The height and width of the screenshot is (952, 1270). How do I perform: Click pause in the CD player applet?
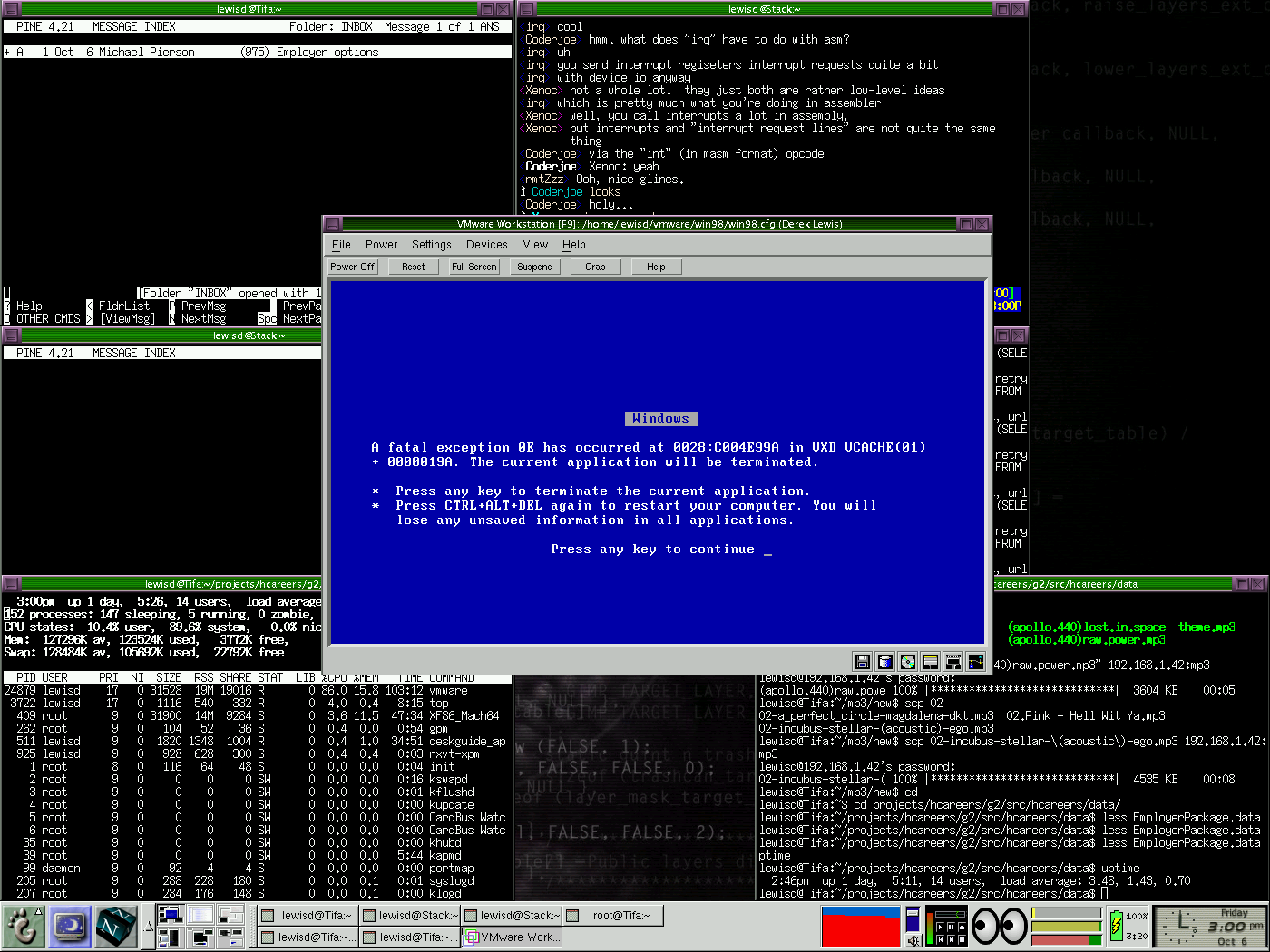point(951,928)
